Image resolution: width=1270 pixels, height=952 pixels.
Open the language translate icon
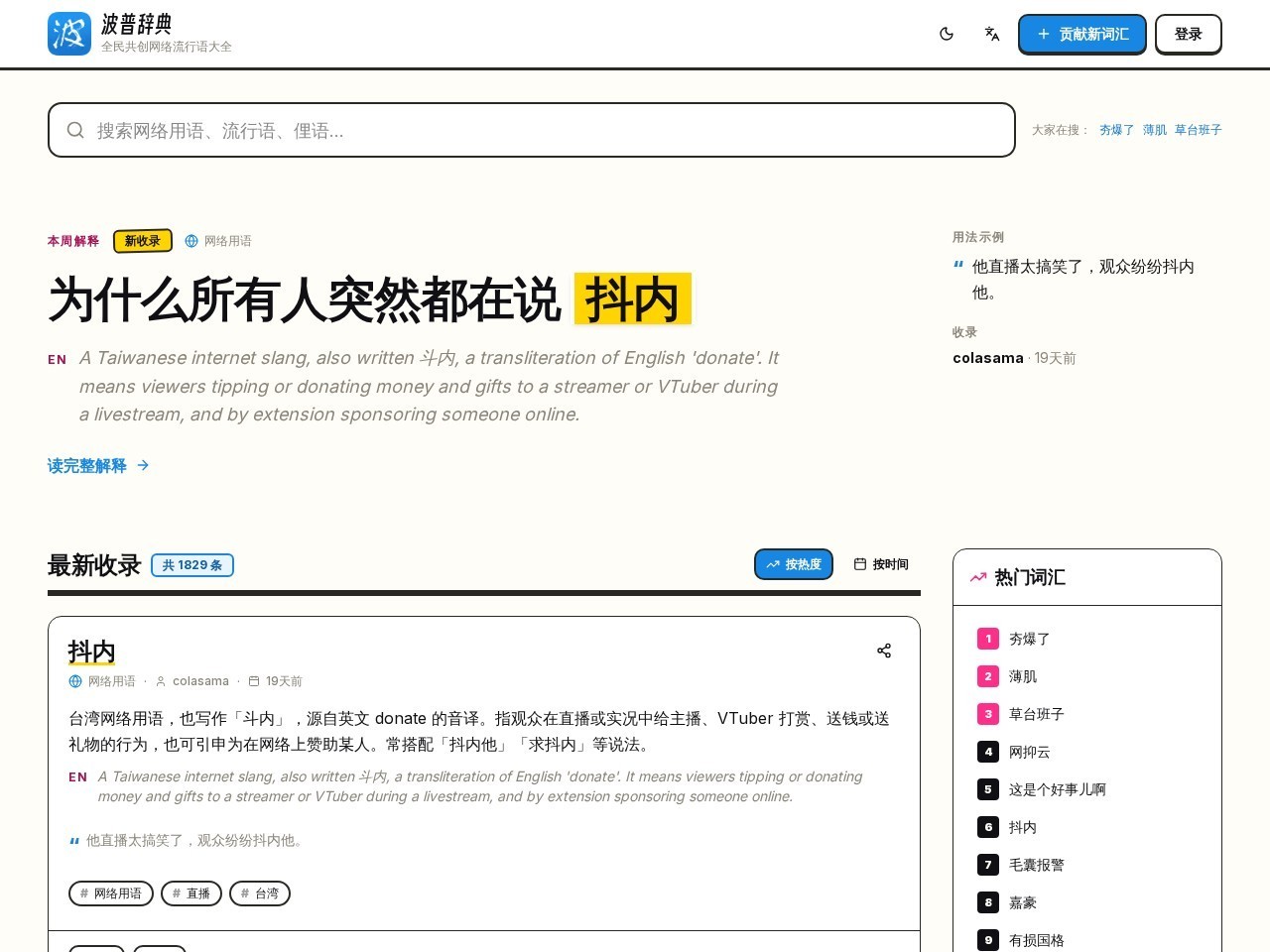coord(992,34)
